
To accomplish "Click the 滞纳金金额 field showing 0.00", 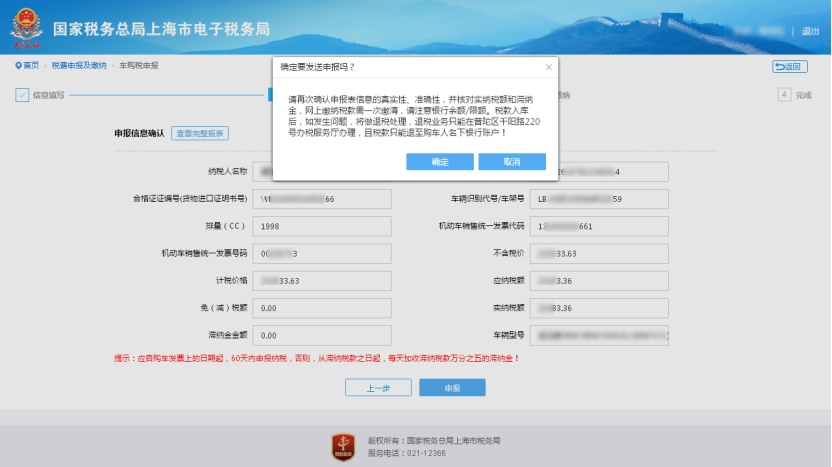I will (322, 335).
